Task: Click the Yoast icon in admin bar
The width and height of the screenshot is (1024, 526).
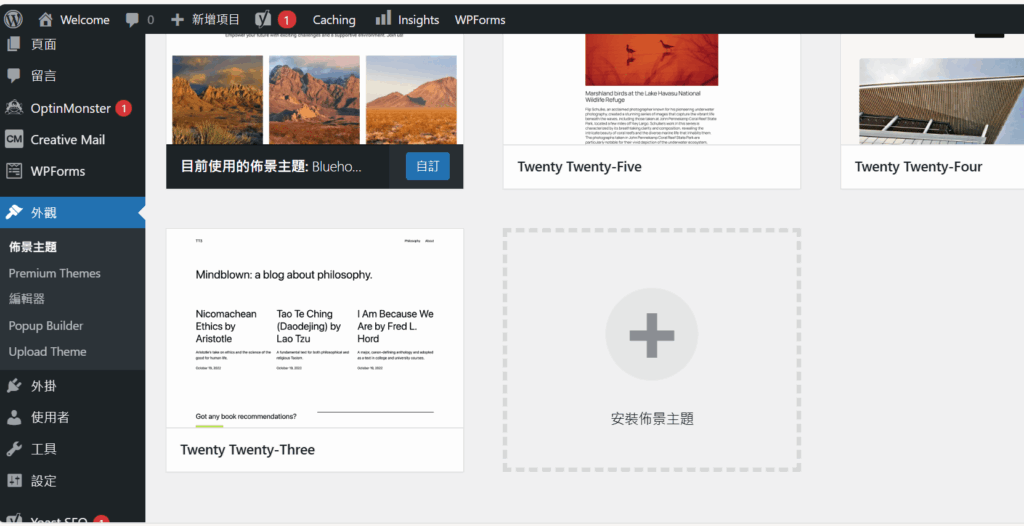Action: pos(263,20)
